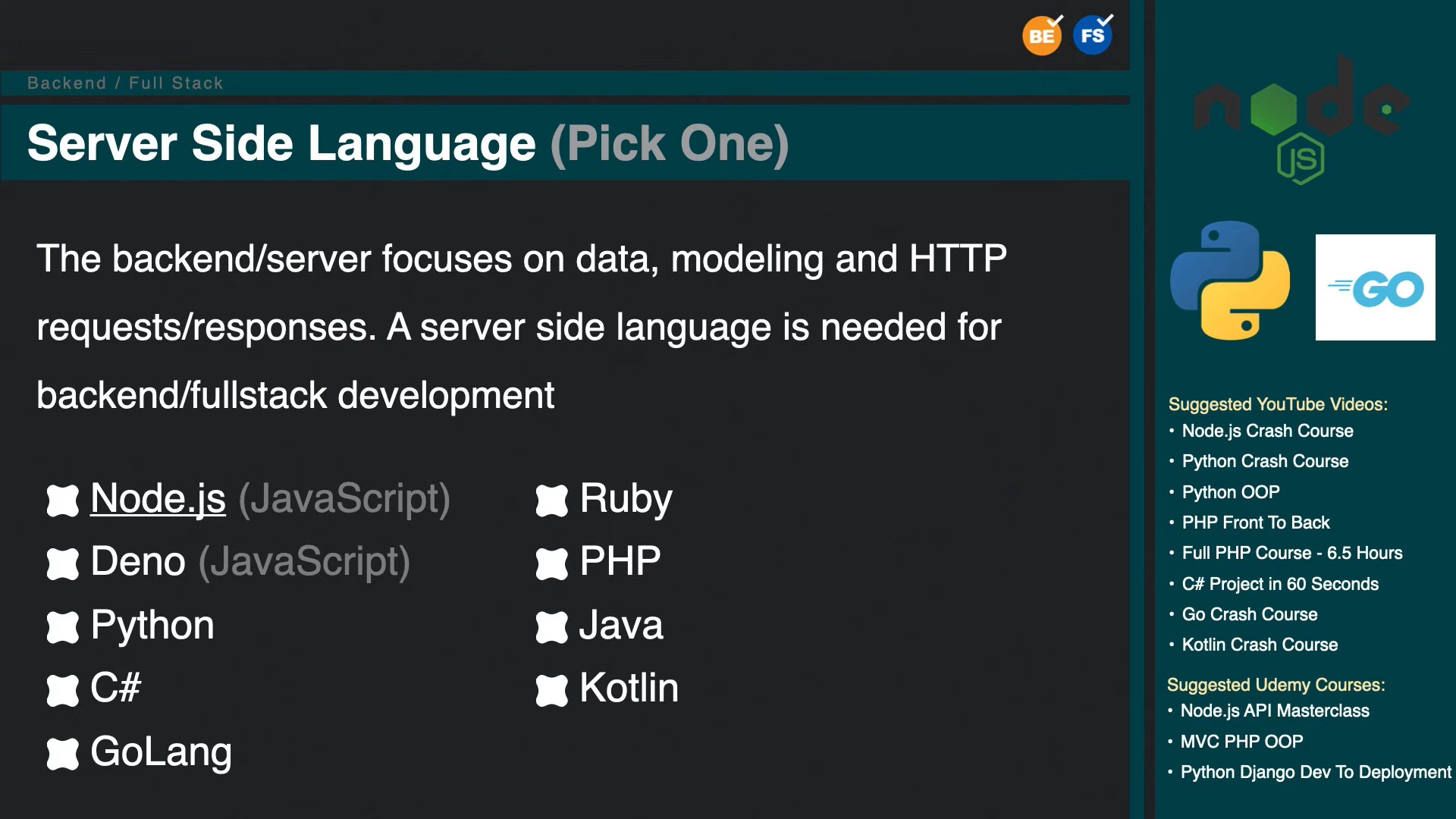Click the orange BE badge icon

[1041, 36]
